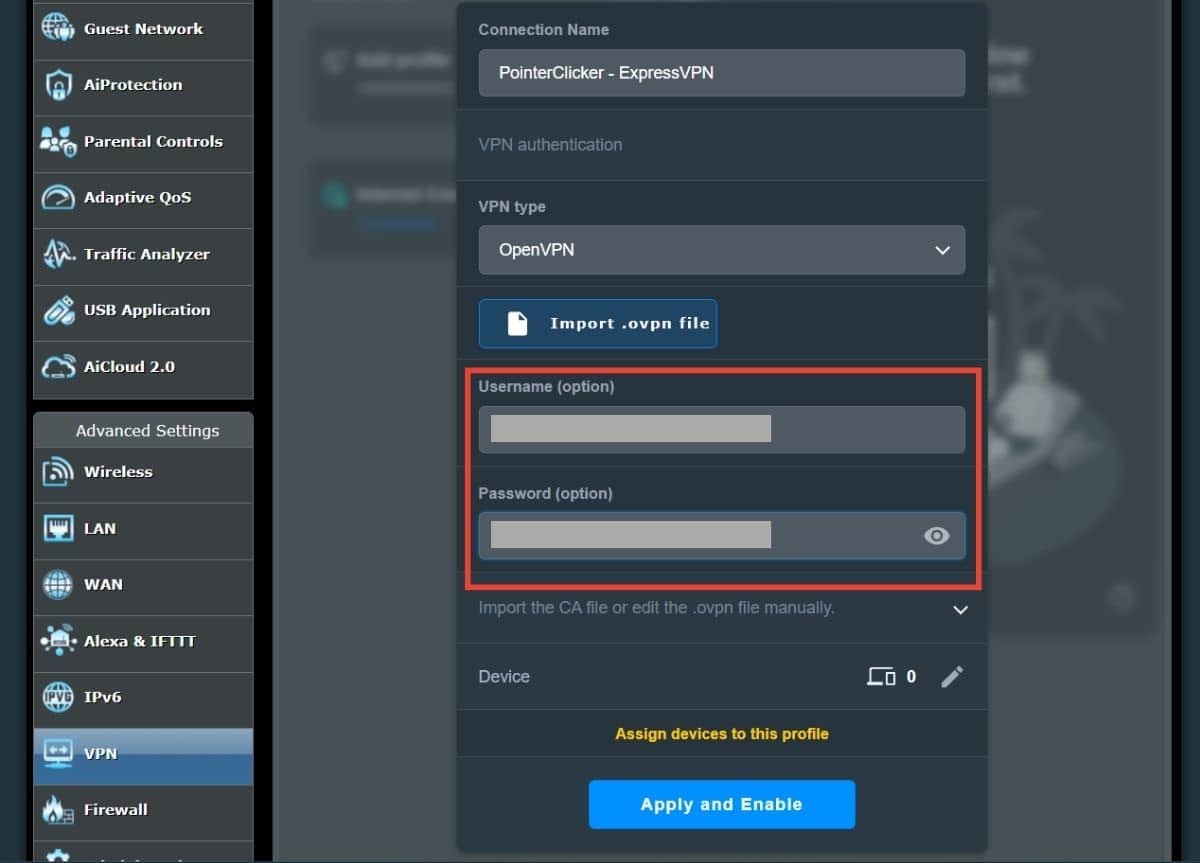Viewport: 1200px width, 863px height.
Task: Go to AiProtection menu label
Action: 133,85
